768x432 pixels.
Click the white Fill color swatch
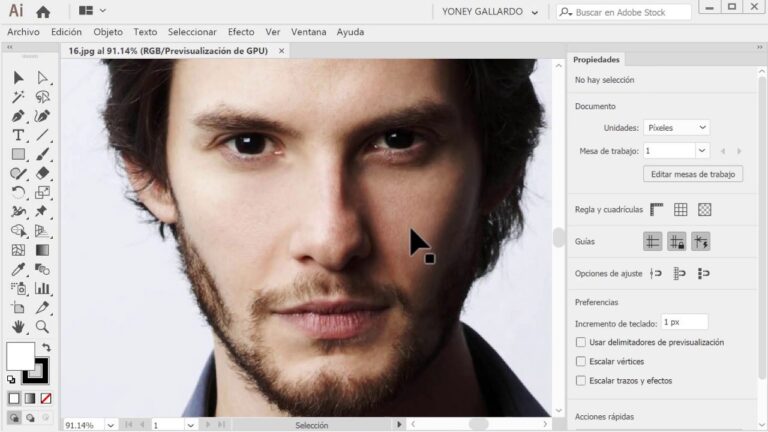click(x=20, y=356)
